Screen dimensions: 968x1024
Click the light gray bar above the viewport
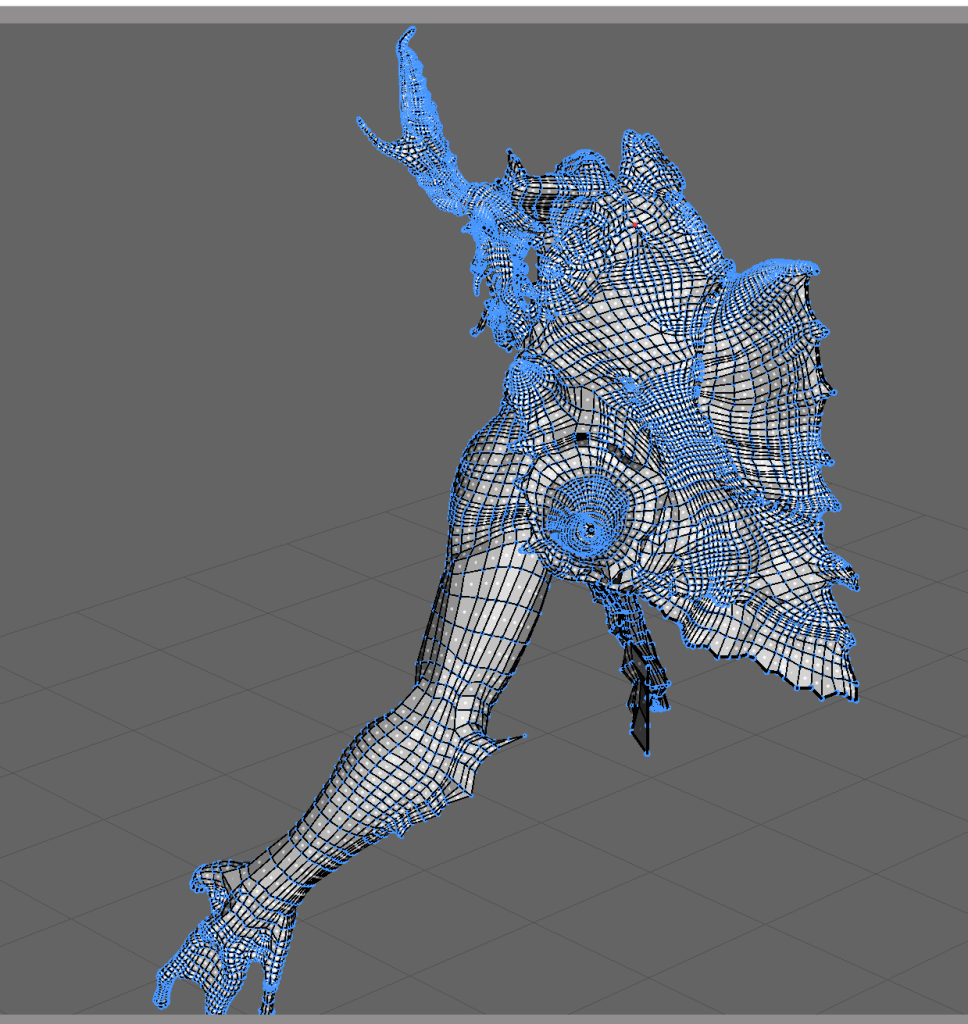click(x=484, y=14)
